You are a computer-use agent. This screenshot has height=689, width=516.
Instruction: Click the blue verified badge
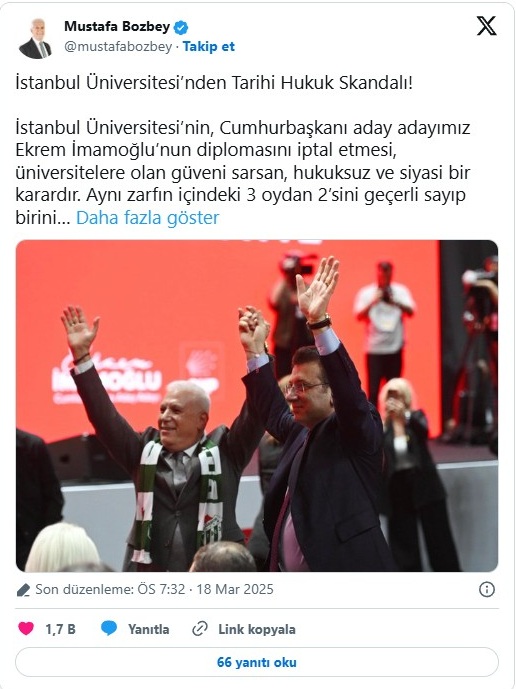pyautogui.click(x=181, y=28)
